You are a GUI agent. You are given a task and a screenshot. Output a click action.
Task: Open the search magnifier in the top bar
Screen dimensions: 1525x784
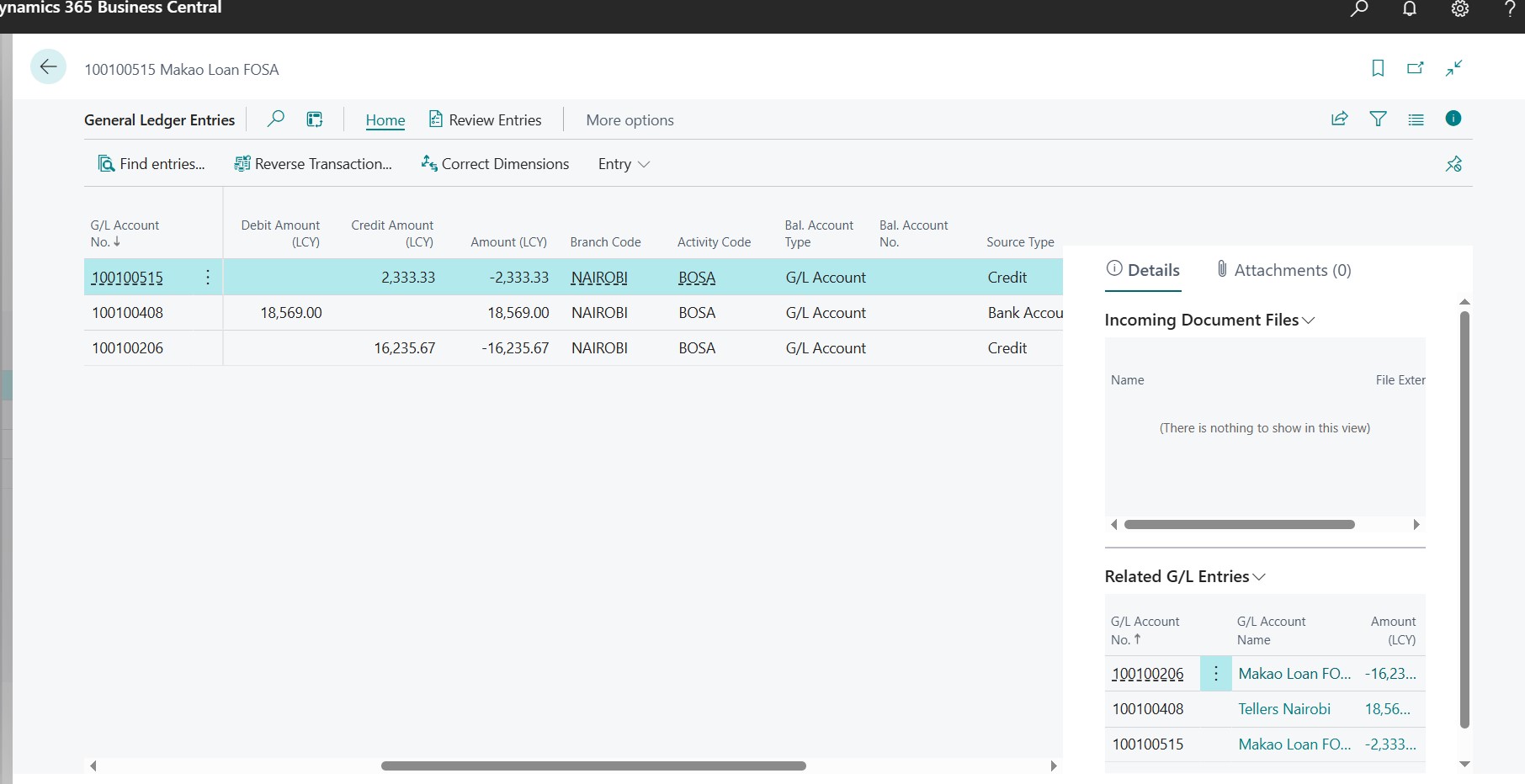coord(1359,9)
